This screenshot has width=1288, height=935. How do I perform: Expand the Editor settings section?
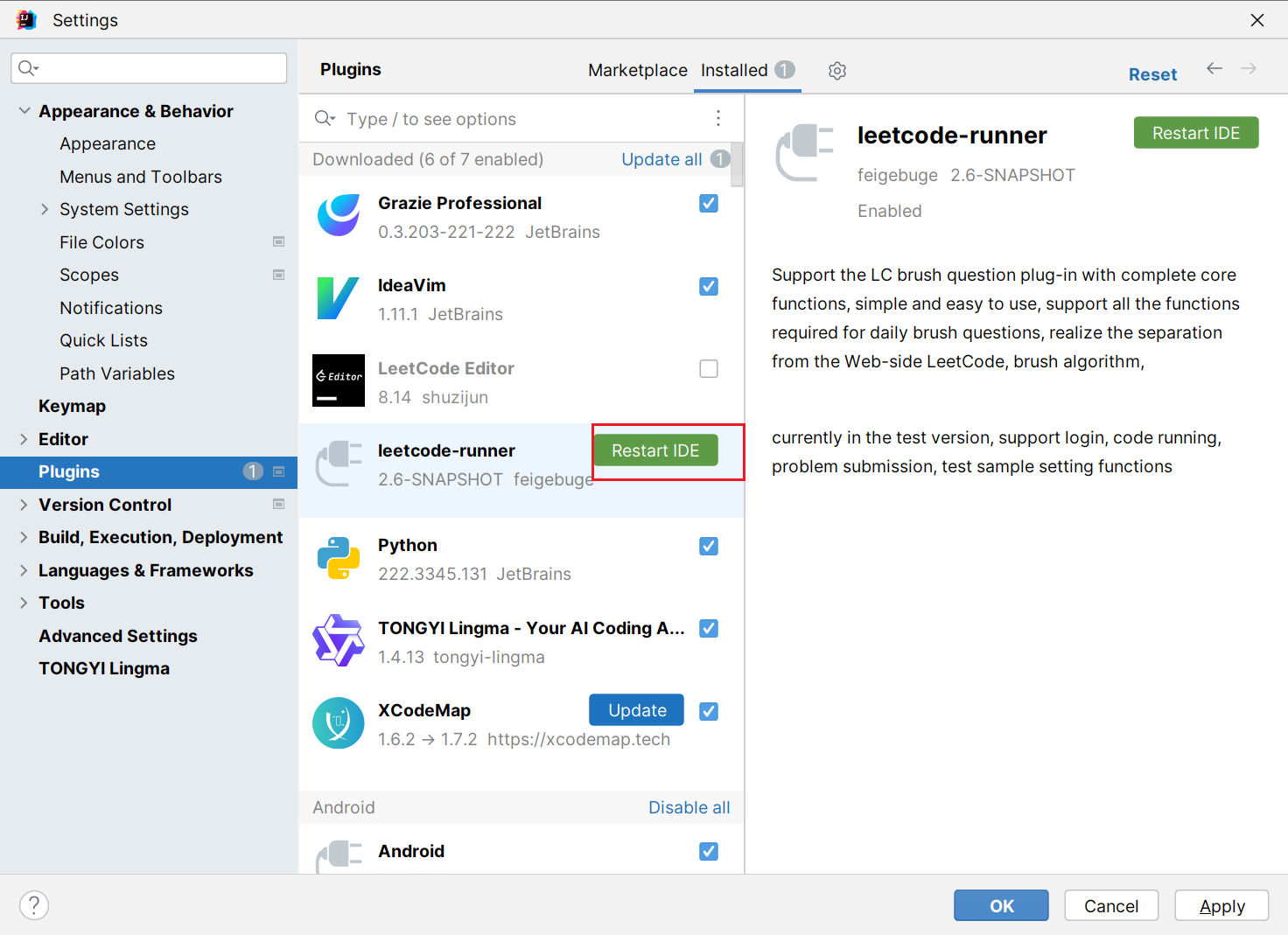[24, 439]
